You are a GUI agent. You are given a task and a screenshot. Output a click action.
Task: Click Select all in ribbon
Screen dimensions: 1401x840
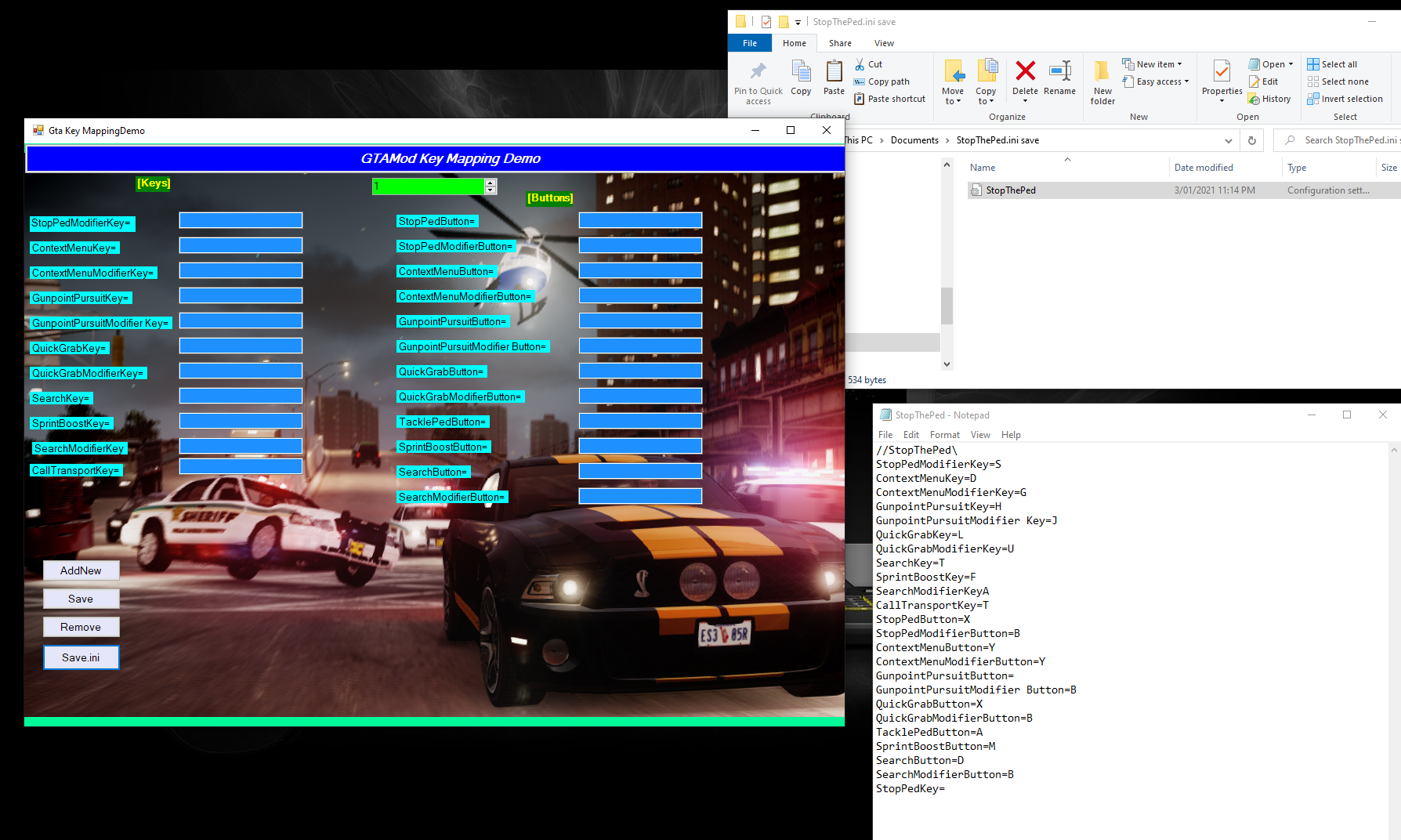pyautogui.click(x=1332, y=64)
